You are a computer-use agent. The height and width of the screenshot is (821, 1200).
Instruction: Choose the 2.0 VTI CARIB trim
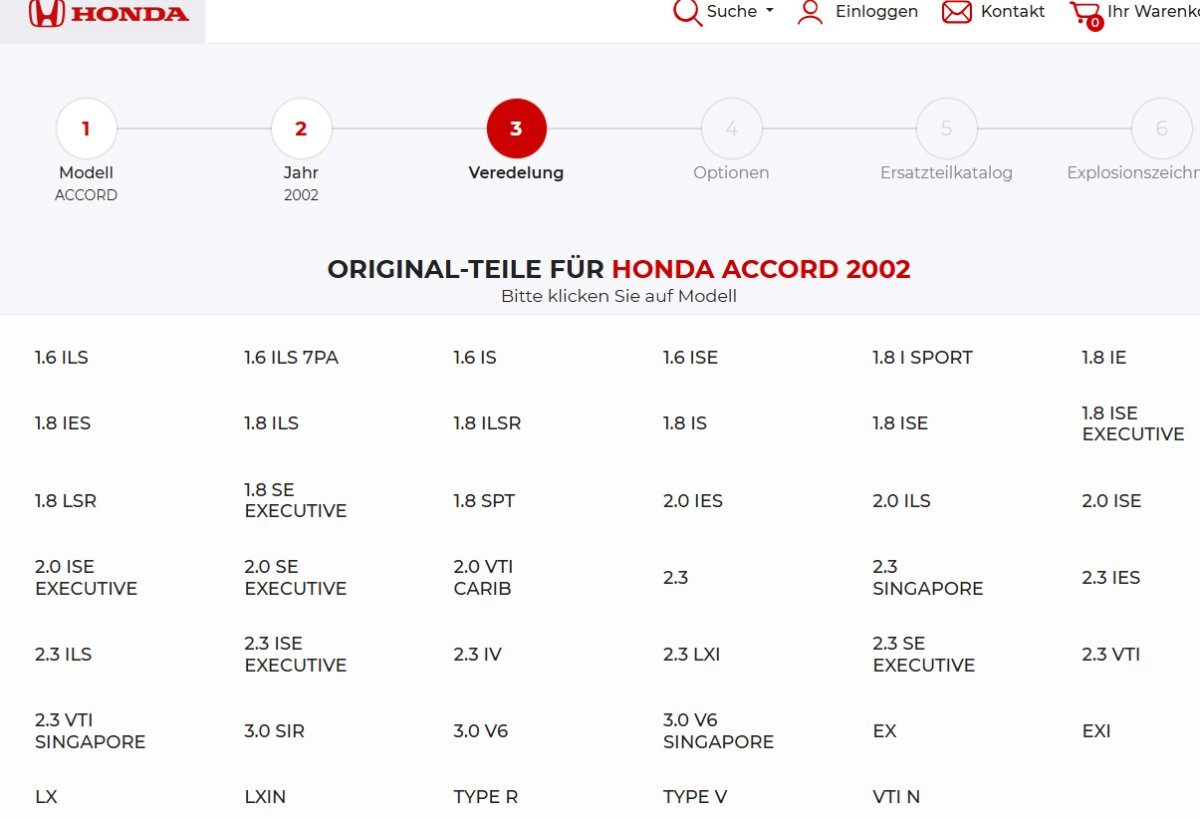[483, 578]
